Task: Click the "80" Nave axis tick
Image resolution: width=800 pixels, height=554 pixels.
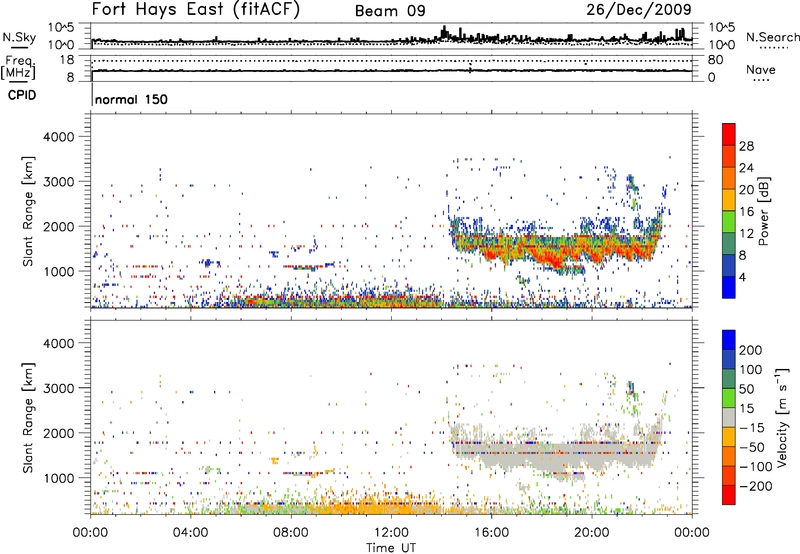Action: 715,60
